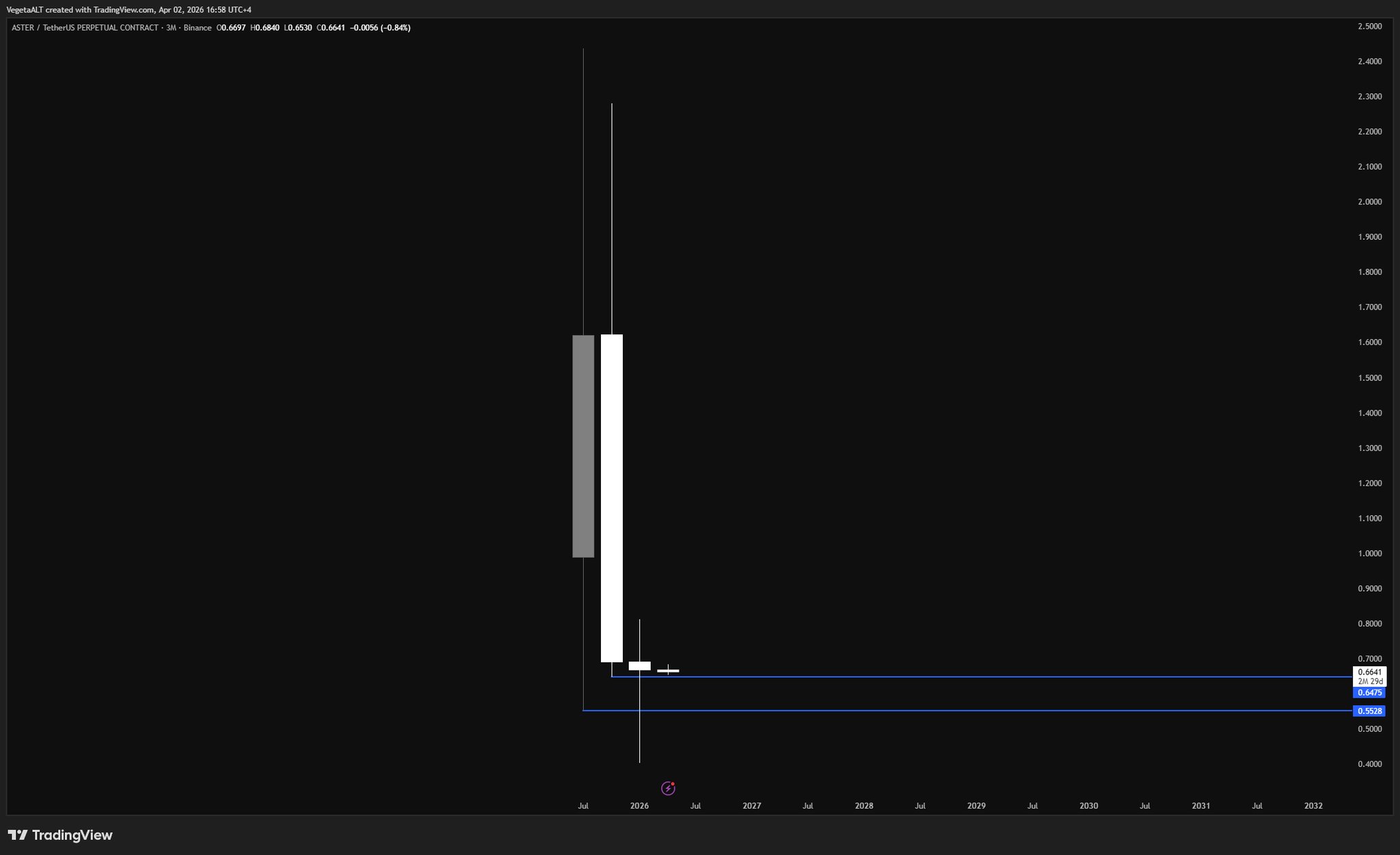1400x855 pixels.
Task: Click the lower blue horizontal line
Action: (x=957, y=711)
